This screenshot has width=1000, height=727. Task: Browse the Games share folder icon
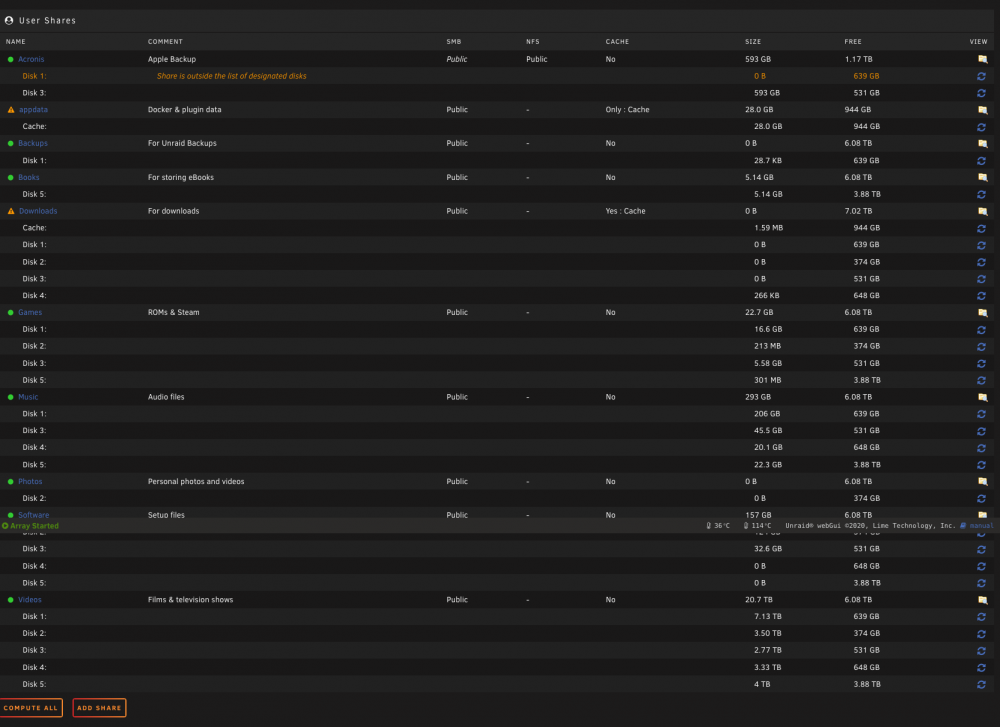coord(982,312)
